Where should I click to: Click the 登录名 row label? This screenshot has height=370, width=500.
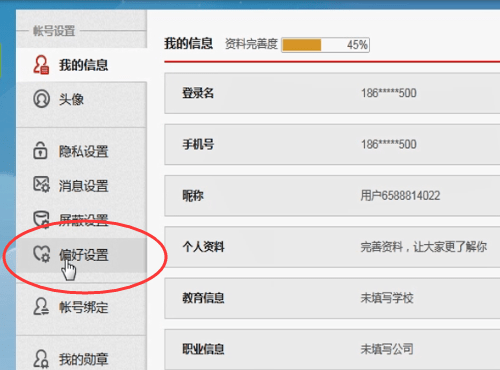coord(198,93)
